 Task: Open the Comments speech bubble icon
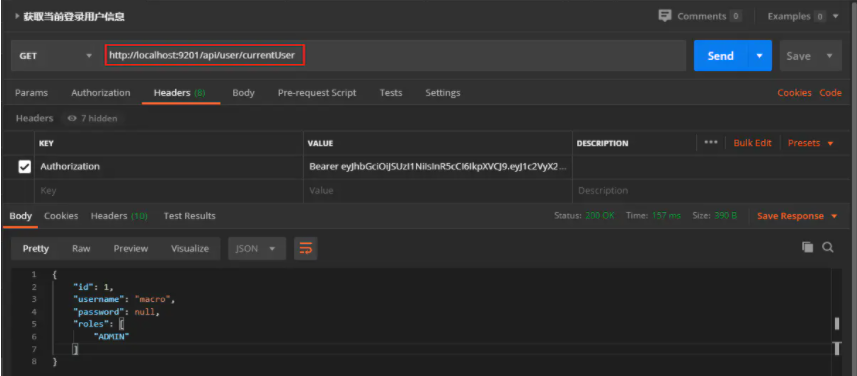pyautogui.click(x=665, y=16)
